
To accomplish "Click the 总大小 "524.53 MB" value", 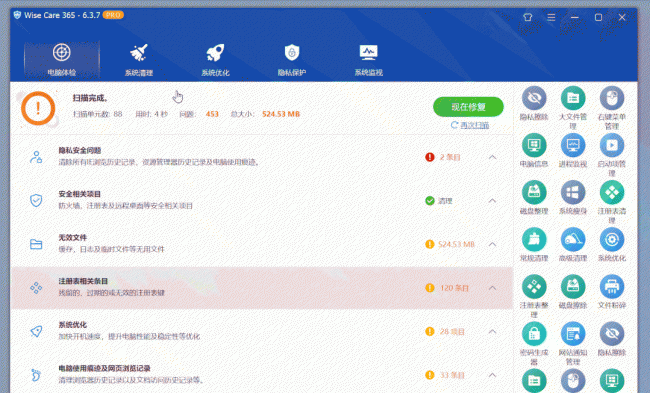I will [281, 114].
